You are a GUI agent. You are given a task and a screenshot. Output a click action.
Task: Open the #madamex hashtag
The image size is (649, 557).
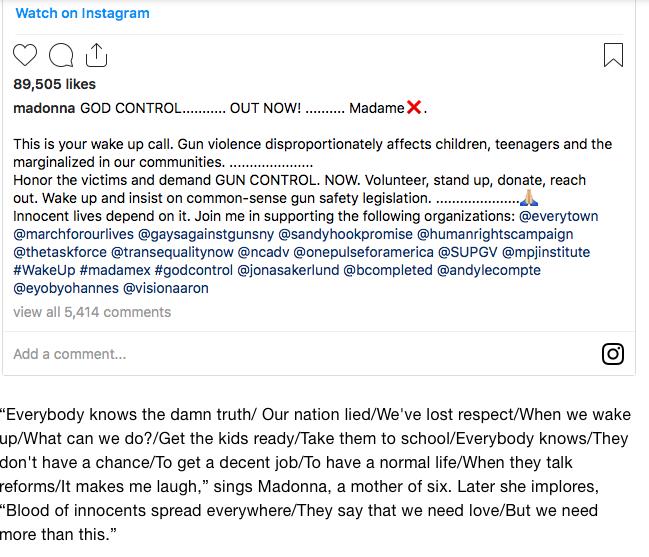[115, 270]
